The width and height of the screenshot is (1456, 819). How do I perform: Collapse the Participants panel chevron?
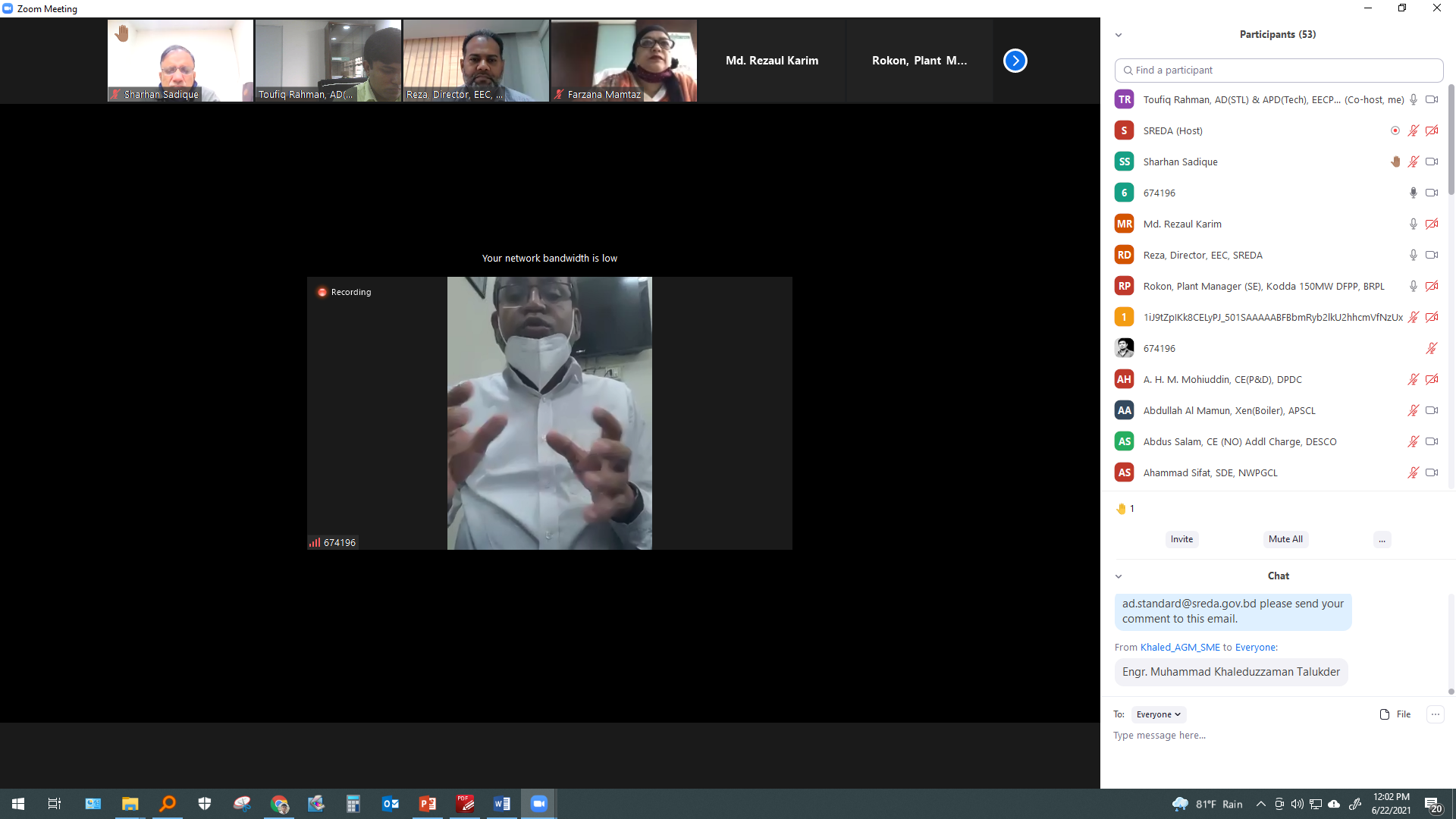(1119, 35)
